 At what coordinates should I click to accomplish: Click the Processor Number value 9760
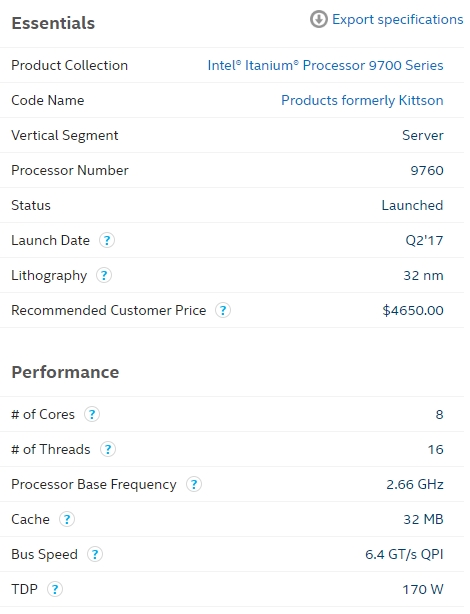click(427, 170)
